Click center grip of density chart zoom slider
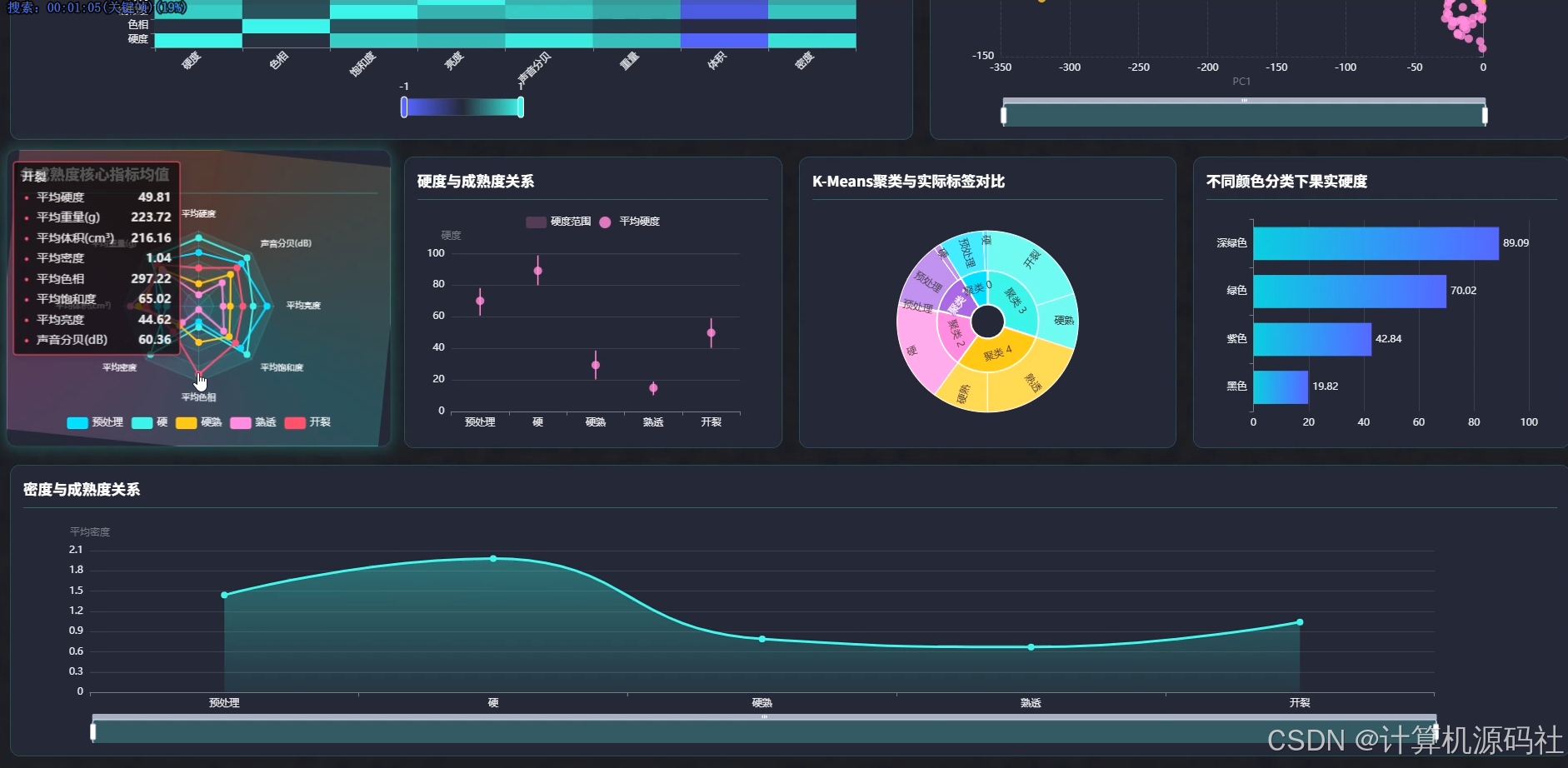Viewport: 1568px width, 768px height. pyautogui.click(x=764, y=717)
